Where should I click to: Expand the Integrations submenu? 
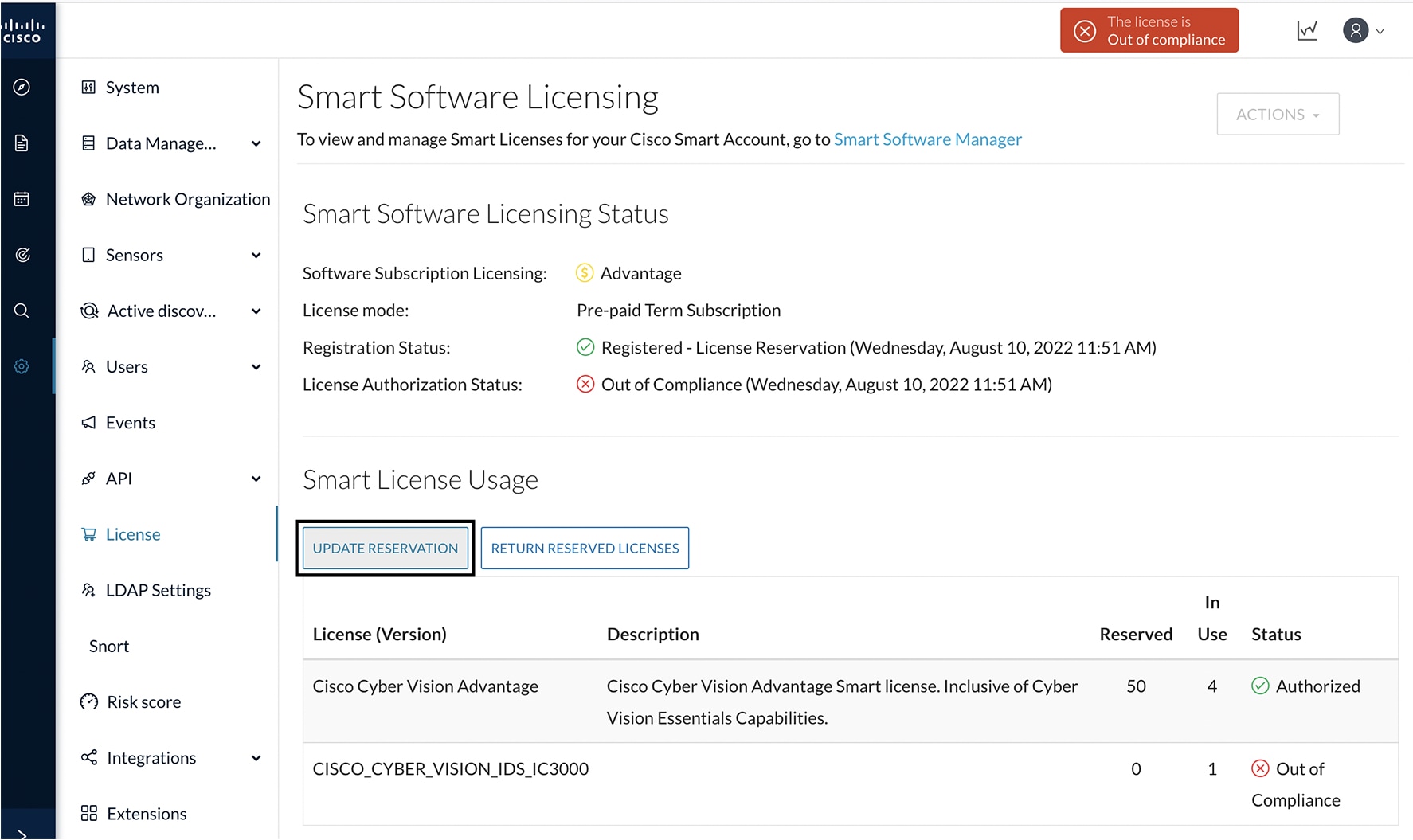coord(256,758)
